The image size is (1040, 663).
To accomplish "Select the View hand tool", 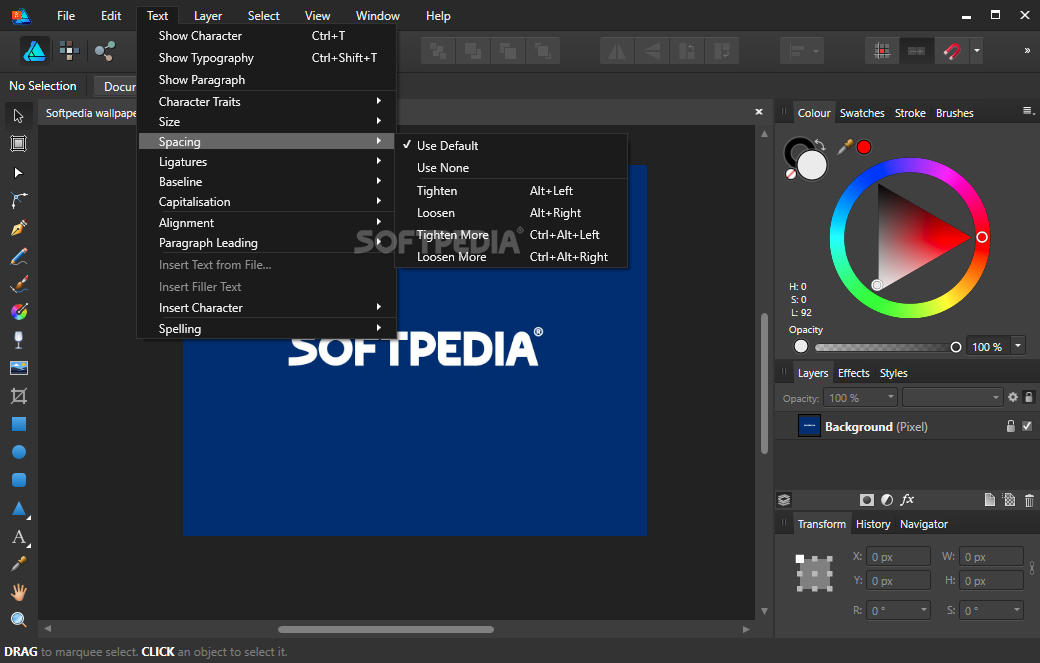I will click(19, 591).
